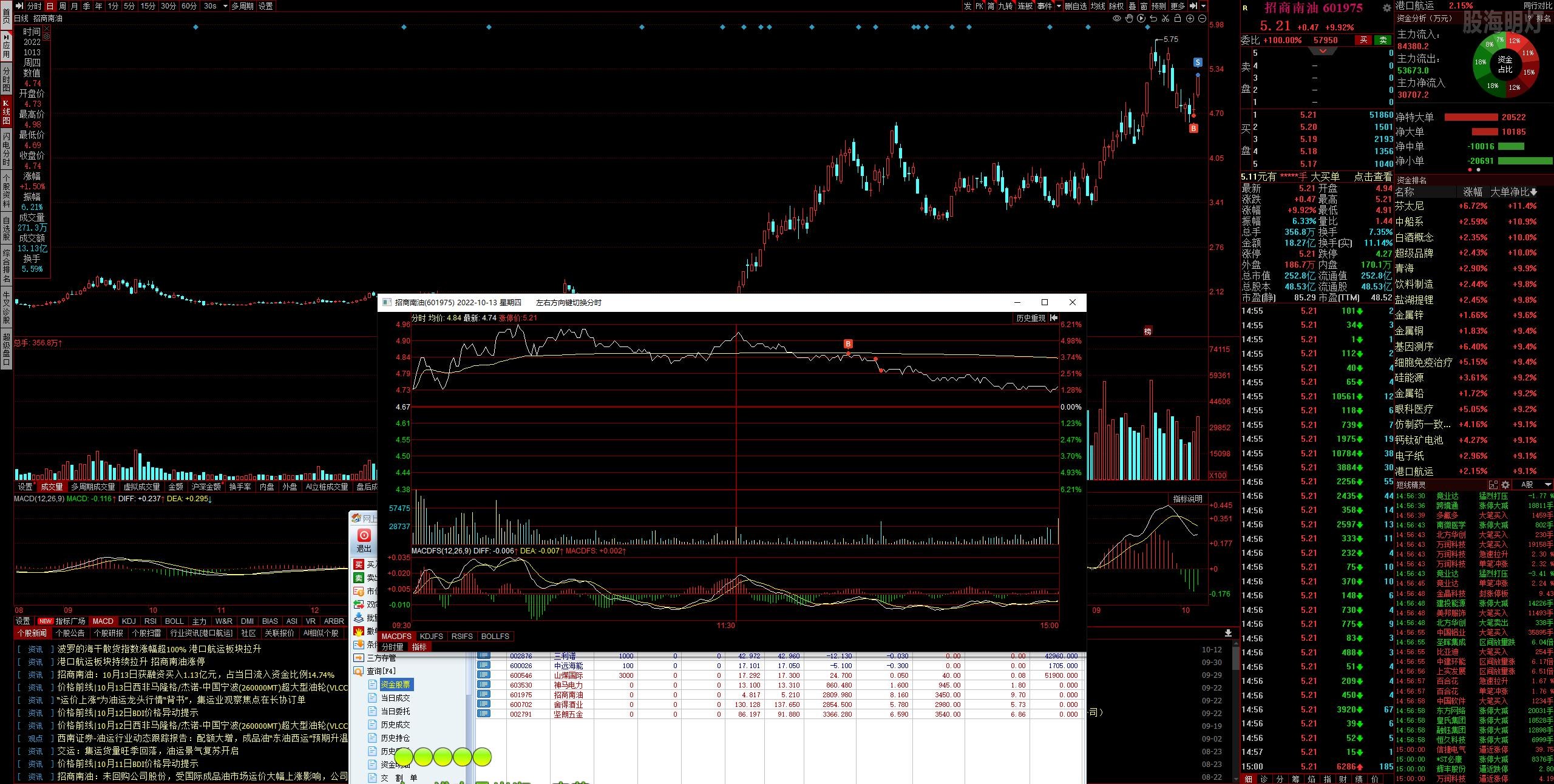Image resolution: width=1554 pixels, height=784 pixels.
Task: Select the hand pan tool icon
Action: (x=1129, y=19)
